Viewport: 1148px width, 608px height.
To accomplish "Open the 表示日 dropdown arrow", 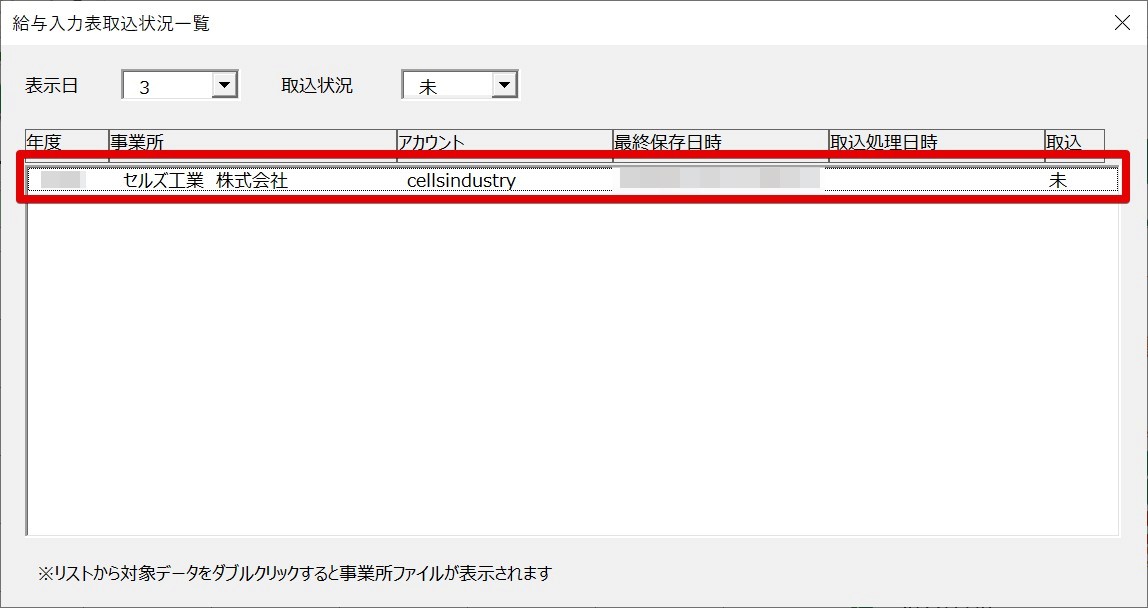I will click(224, 85).
